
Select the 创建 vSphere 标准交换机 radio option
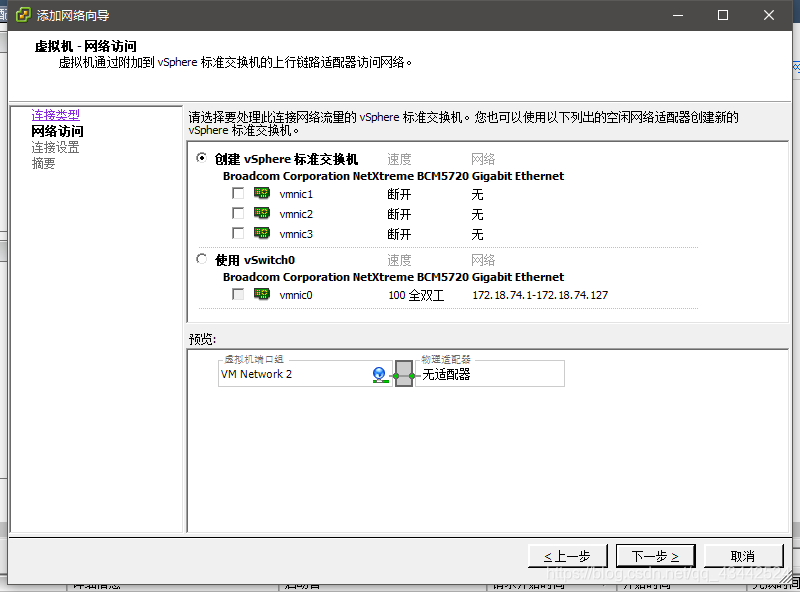point(202,158)
